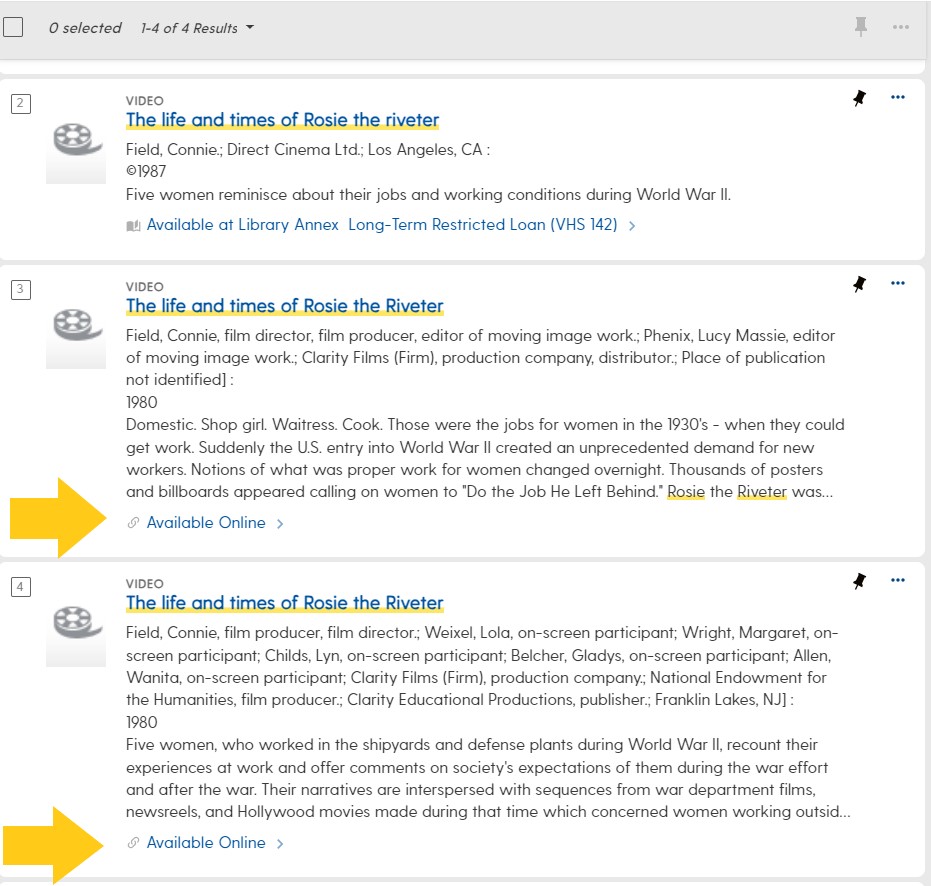This screenshot has height=886, width=931.
Task: Pin the 1987 Rosie the riveter record
Action: point(859,98)
